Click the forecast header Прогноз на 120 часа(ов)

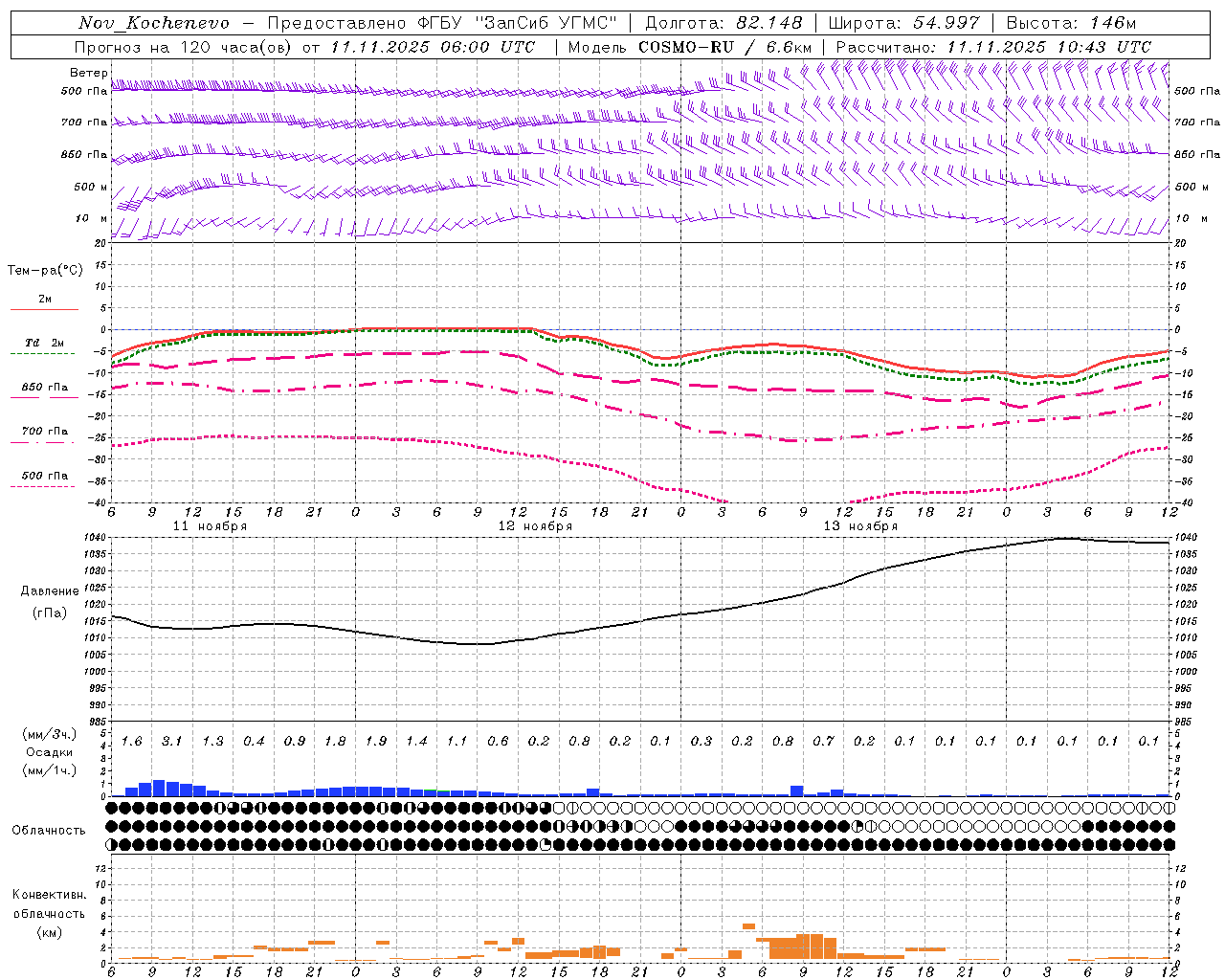pyautogui.click(x=184, y=47)
